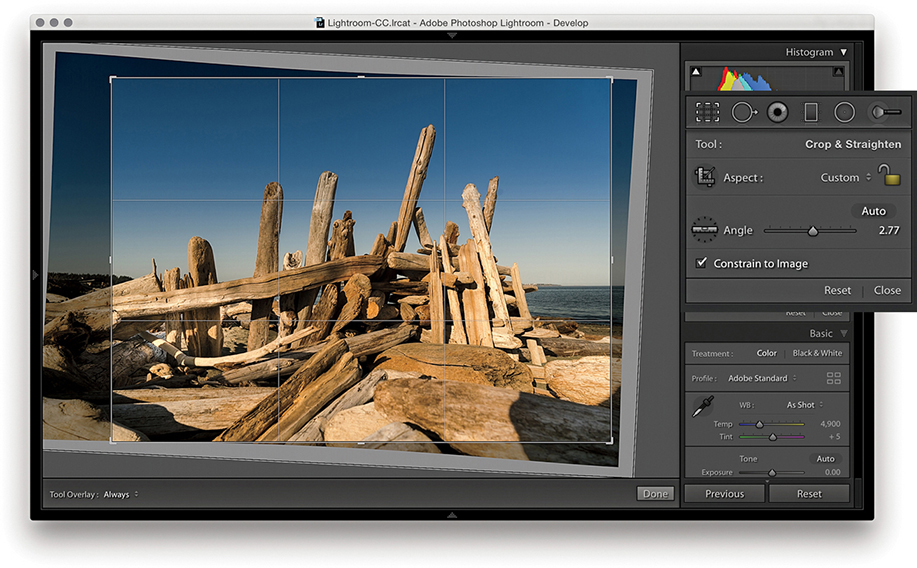The image size is (917, 568).
Task: Select the Adjustment Brush tool
Action: click(x=884, y=112)
